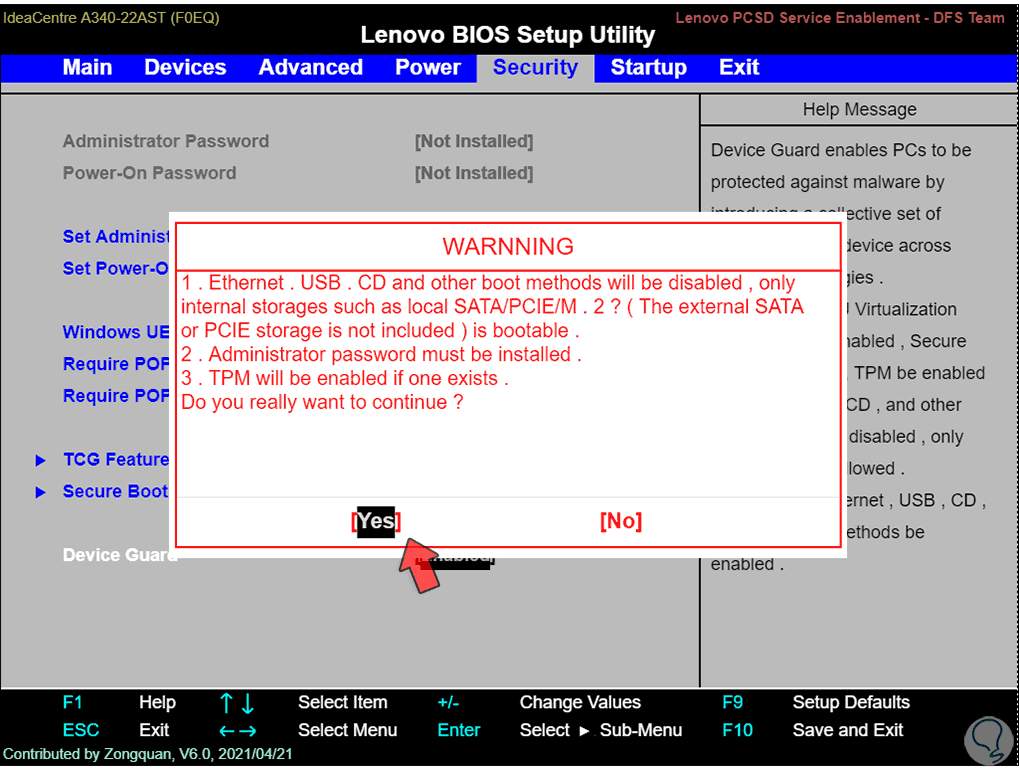Switch to the Main tab
Image resolution: width=1019 pixels, height=769 pixels.
(x=87, y=68)
